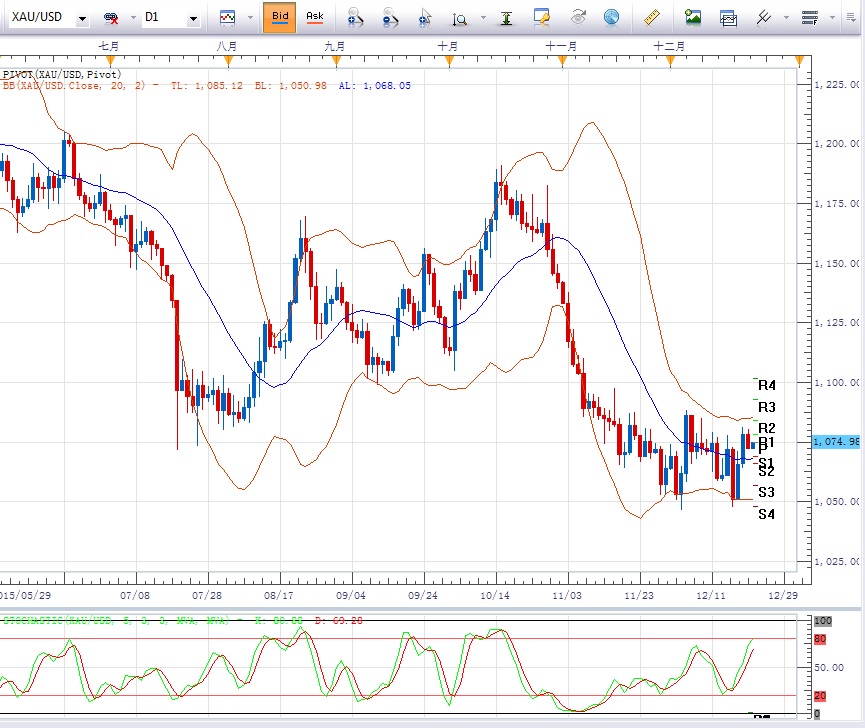
Task: Click the blue globe icon
Action: 610,17
